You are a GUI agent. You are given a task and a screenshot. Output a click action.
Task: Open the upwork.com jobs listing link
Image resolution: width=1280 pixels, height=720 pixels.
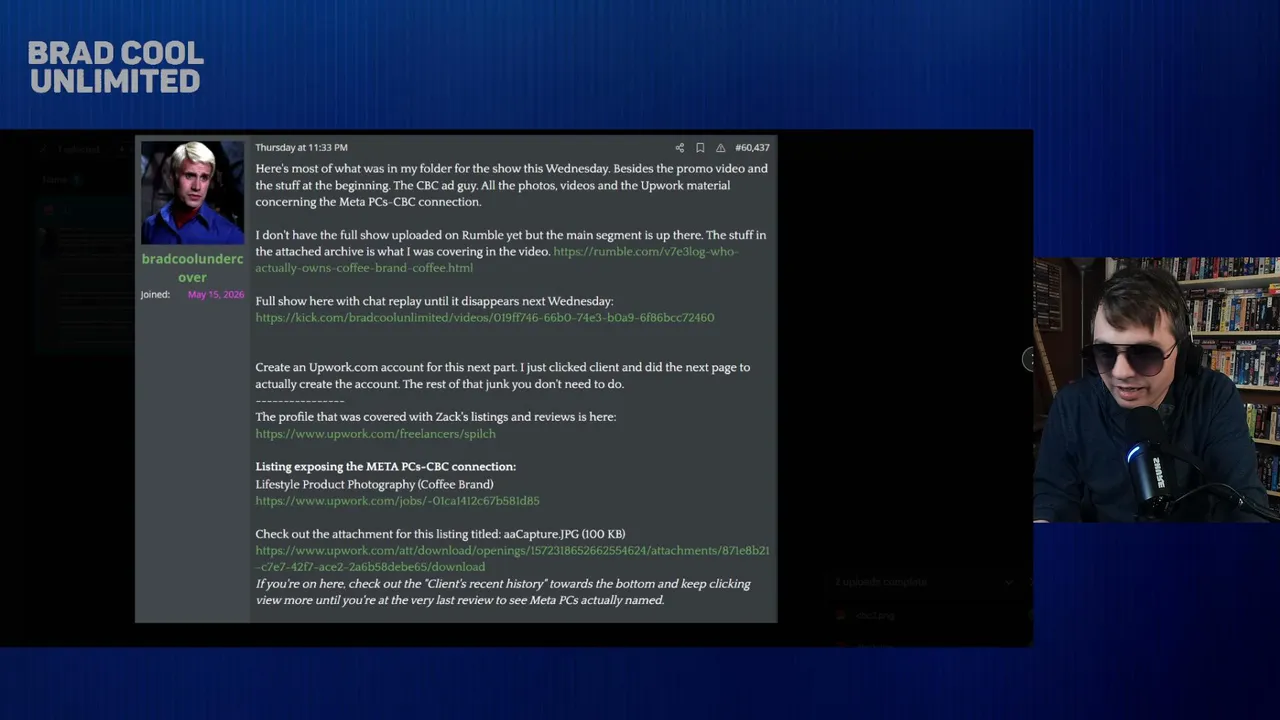tap(397, 501)
